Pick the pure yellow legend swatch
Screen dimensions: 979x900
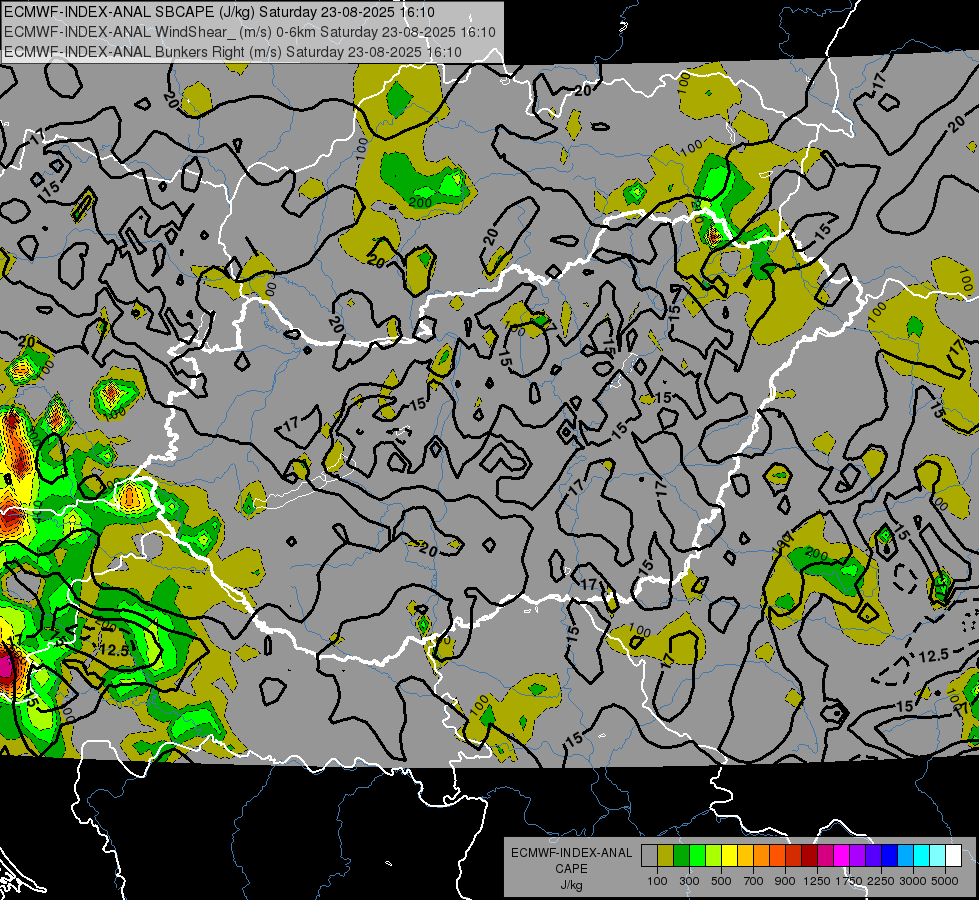tap(729, 856)
